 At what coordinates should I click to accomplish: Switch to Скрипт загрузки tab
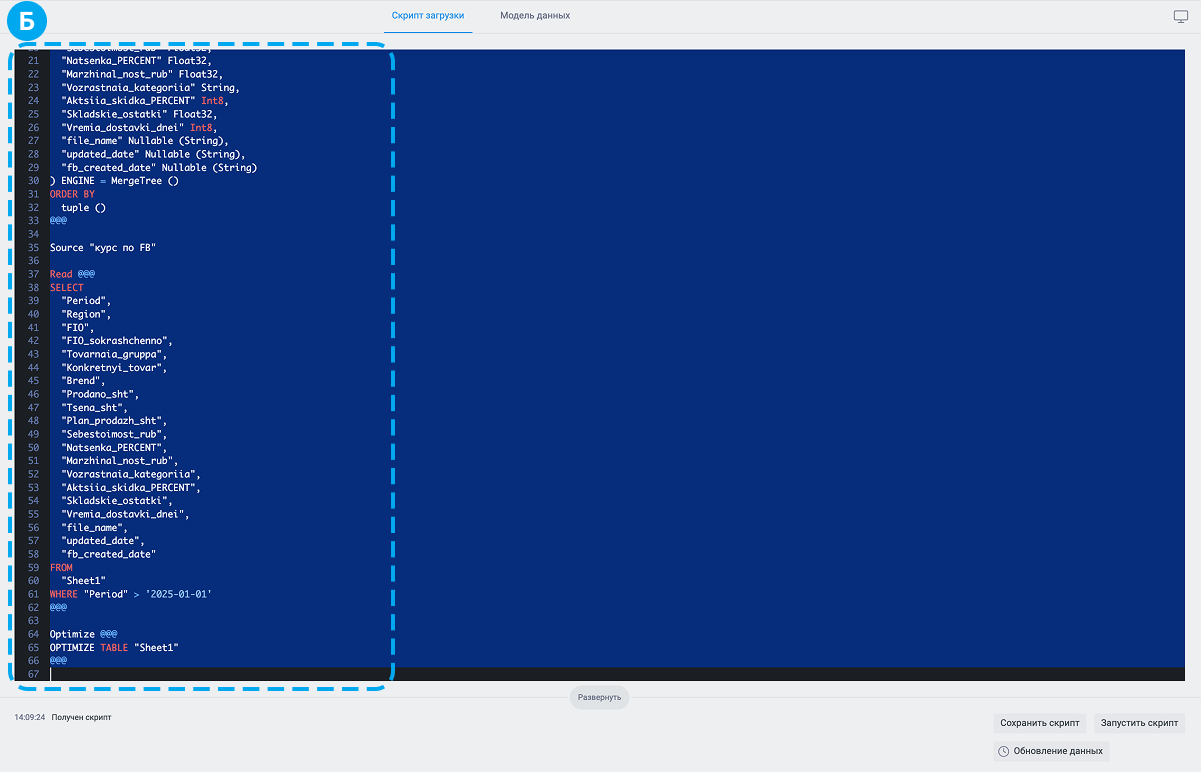(x=428, y=16)
